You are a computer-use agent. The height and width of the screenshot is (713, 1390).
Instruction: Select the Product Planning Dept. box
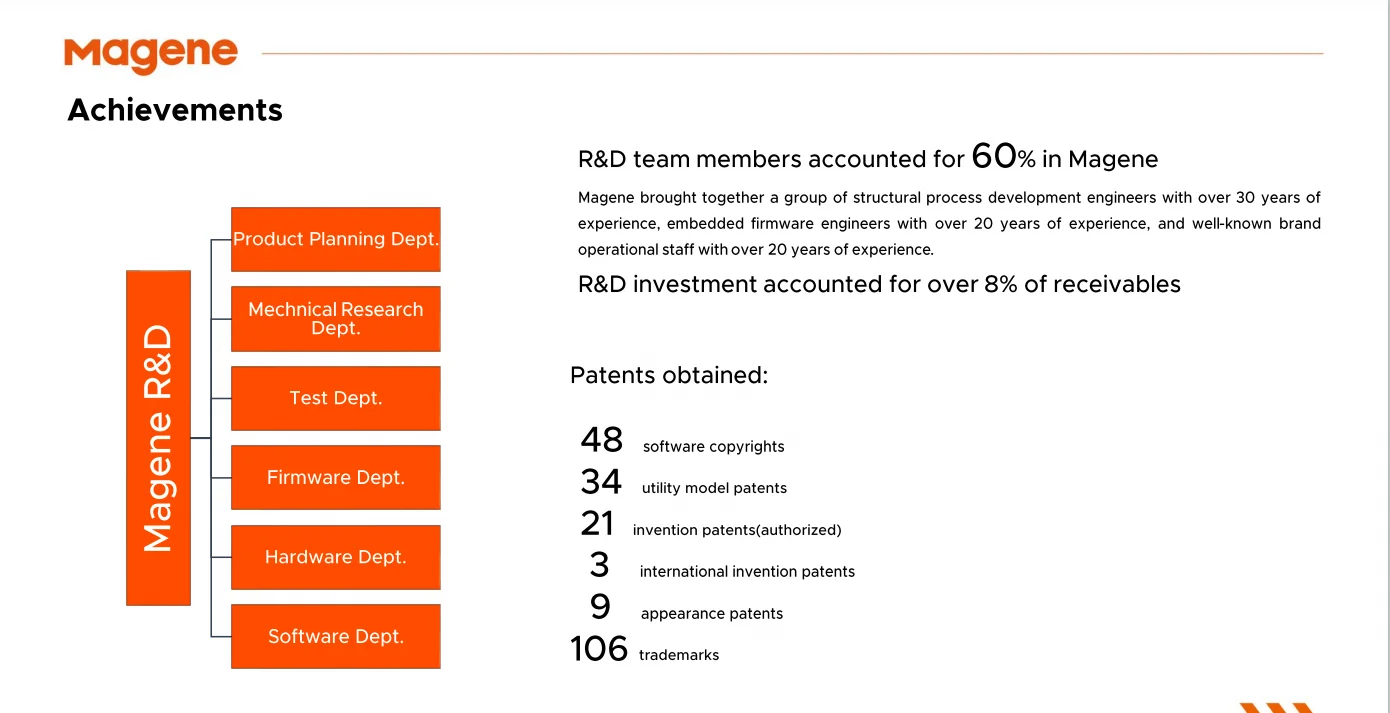(335, 239)
